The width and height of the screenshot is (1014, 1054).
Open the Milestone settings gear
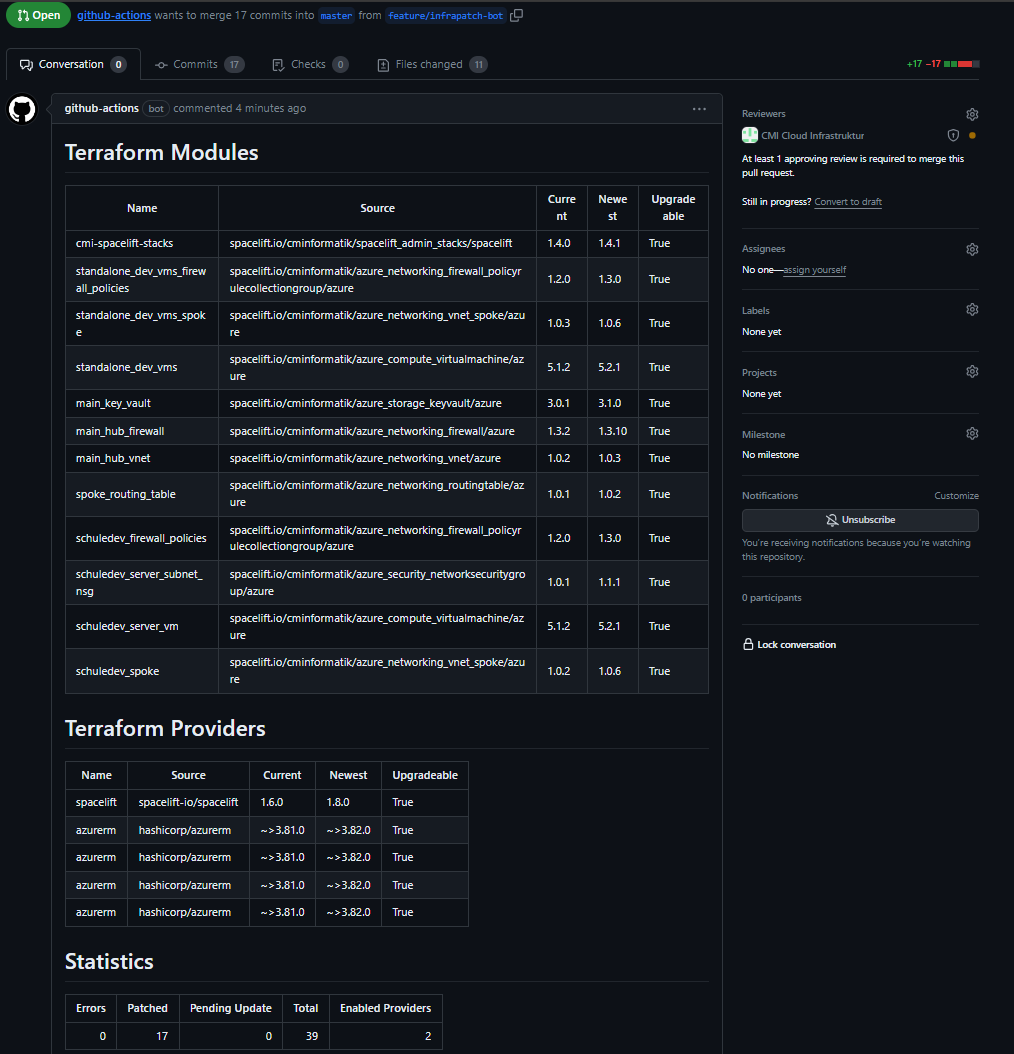pos(972,434)
